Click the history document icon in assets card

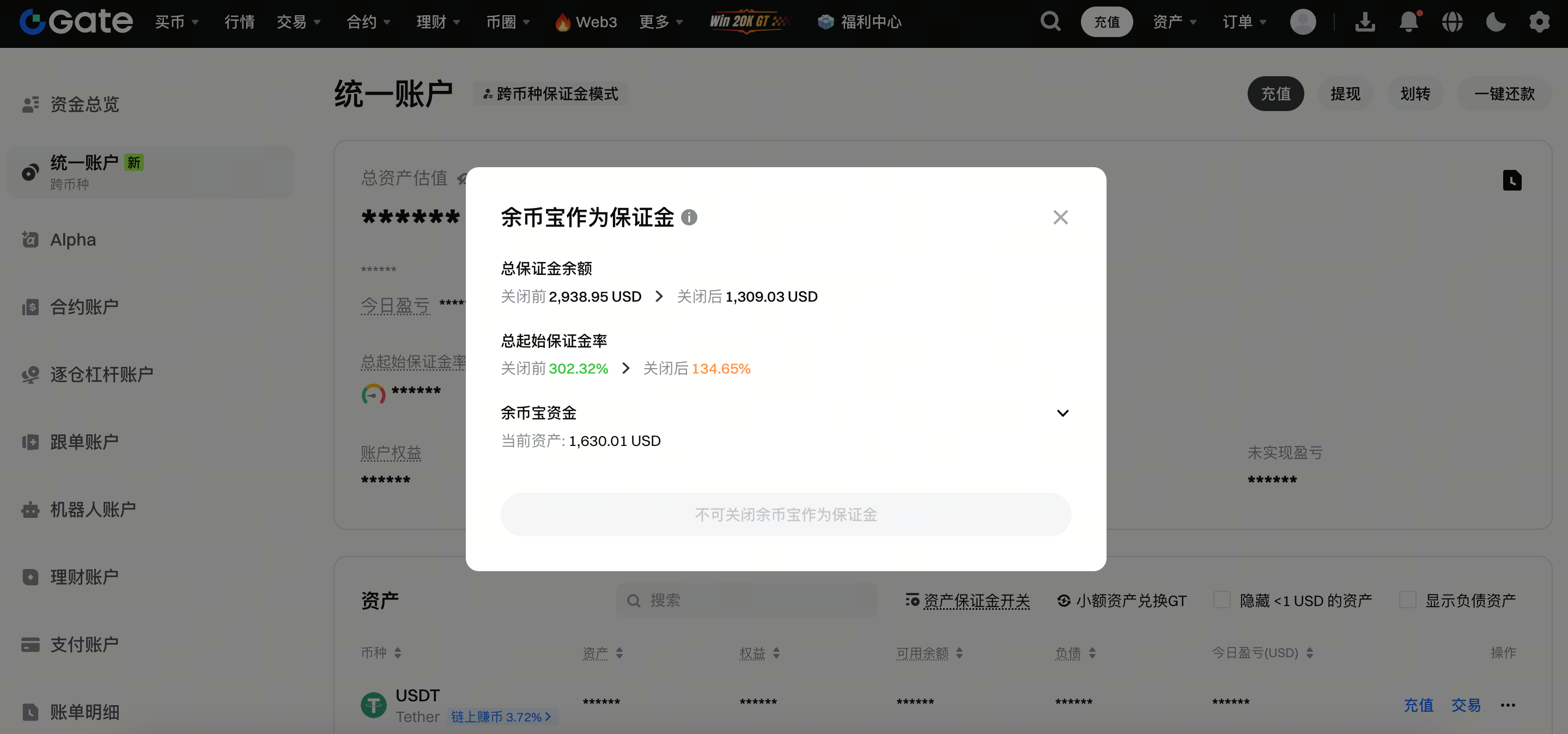pyautogui.click(x=1512, y=181)
